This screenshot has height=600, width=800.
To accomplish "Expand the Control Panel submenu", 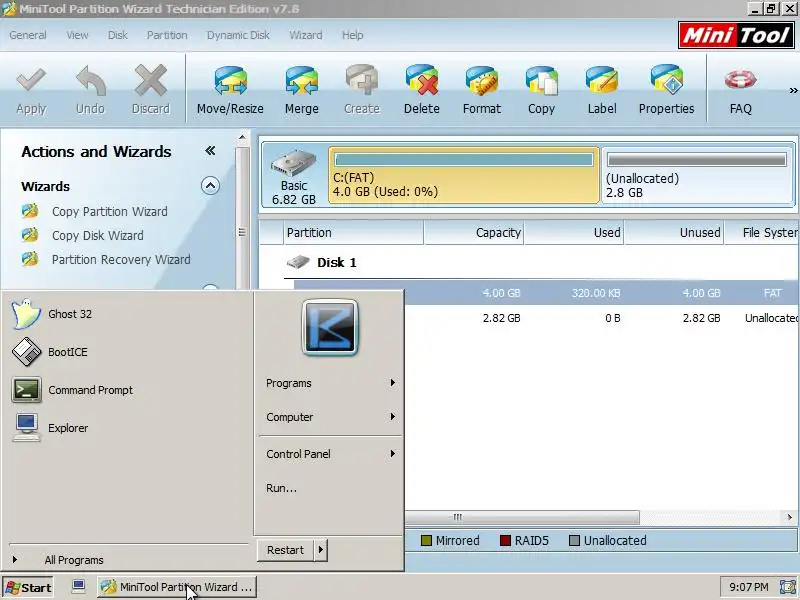I will [330, 454].
